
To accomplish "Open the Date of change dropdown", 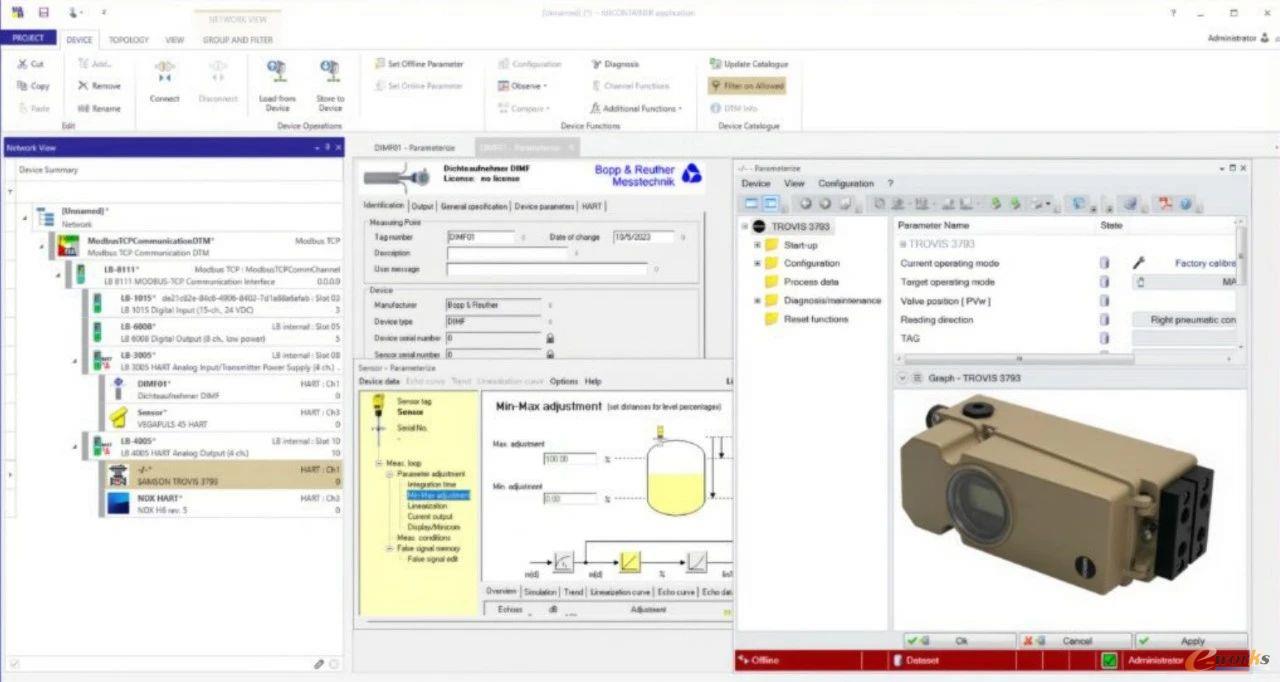I will coord(683,237).
